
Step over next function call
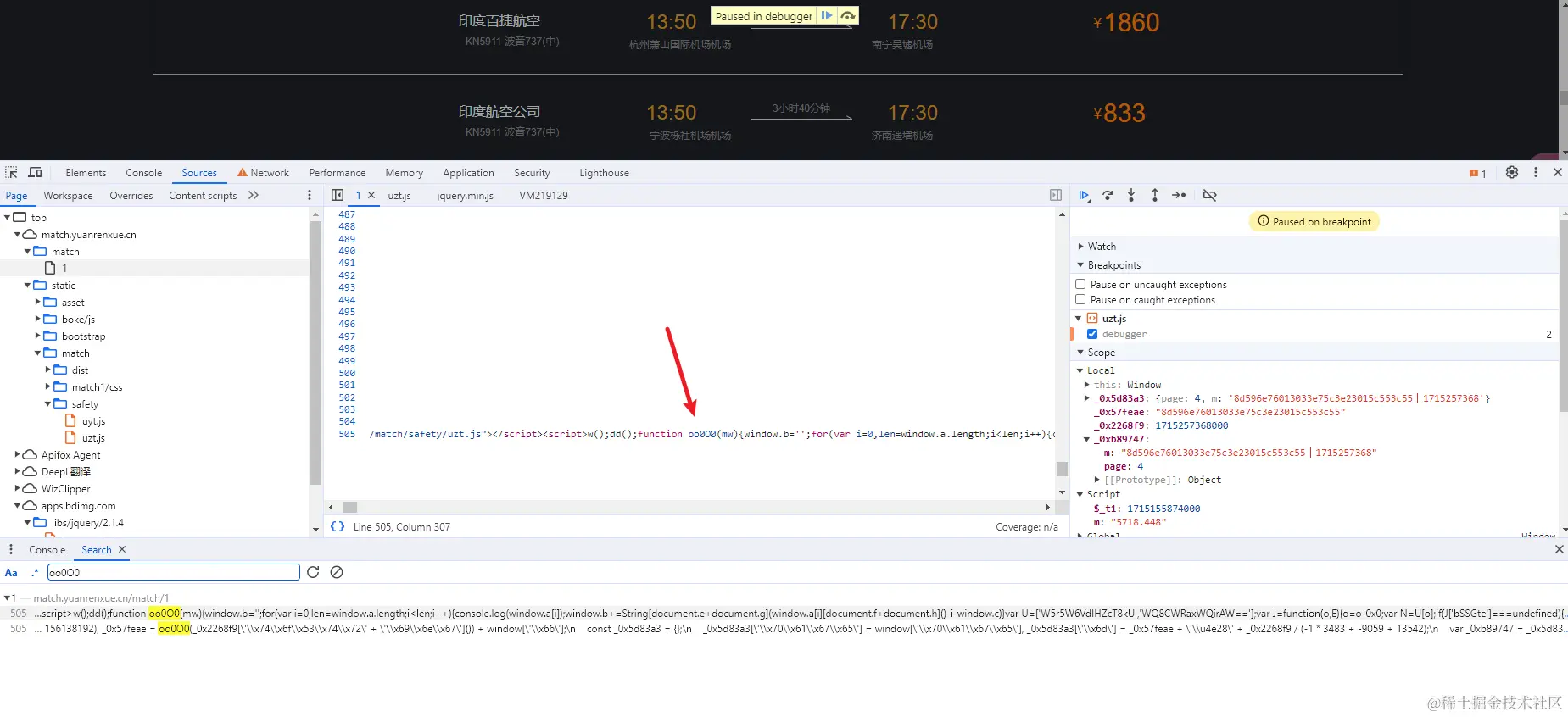(1108, 195)
